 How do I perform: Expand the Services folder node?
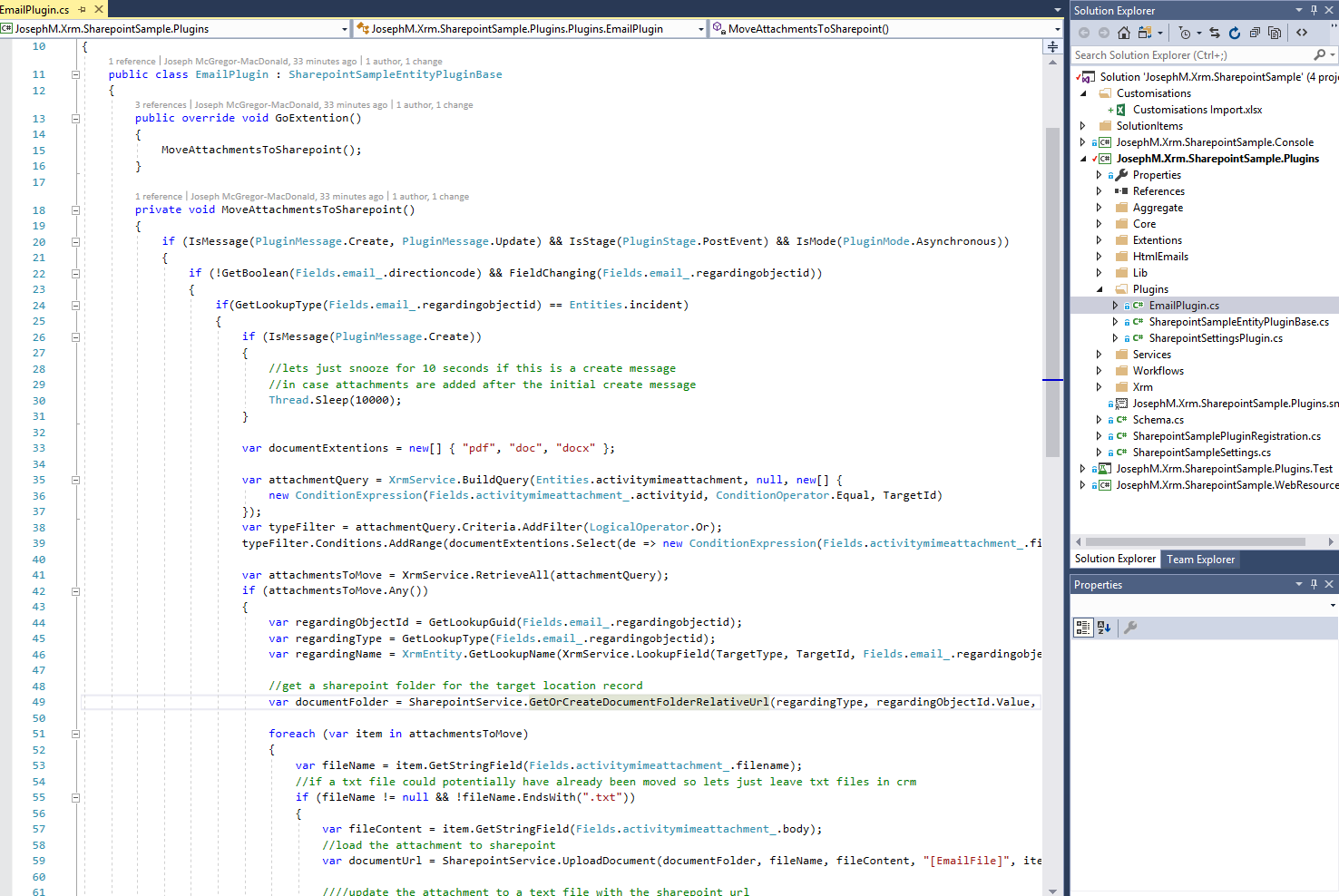point(1099,355)
